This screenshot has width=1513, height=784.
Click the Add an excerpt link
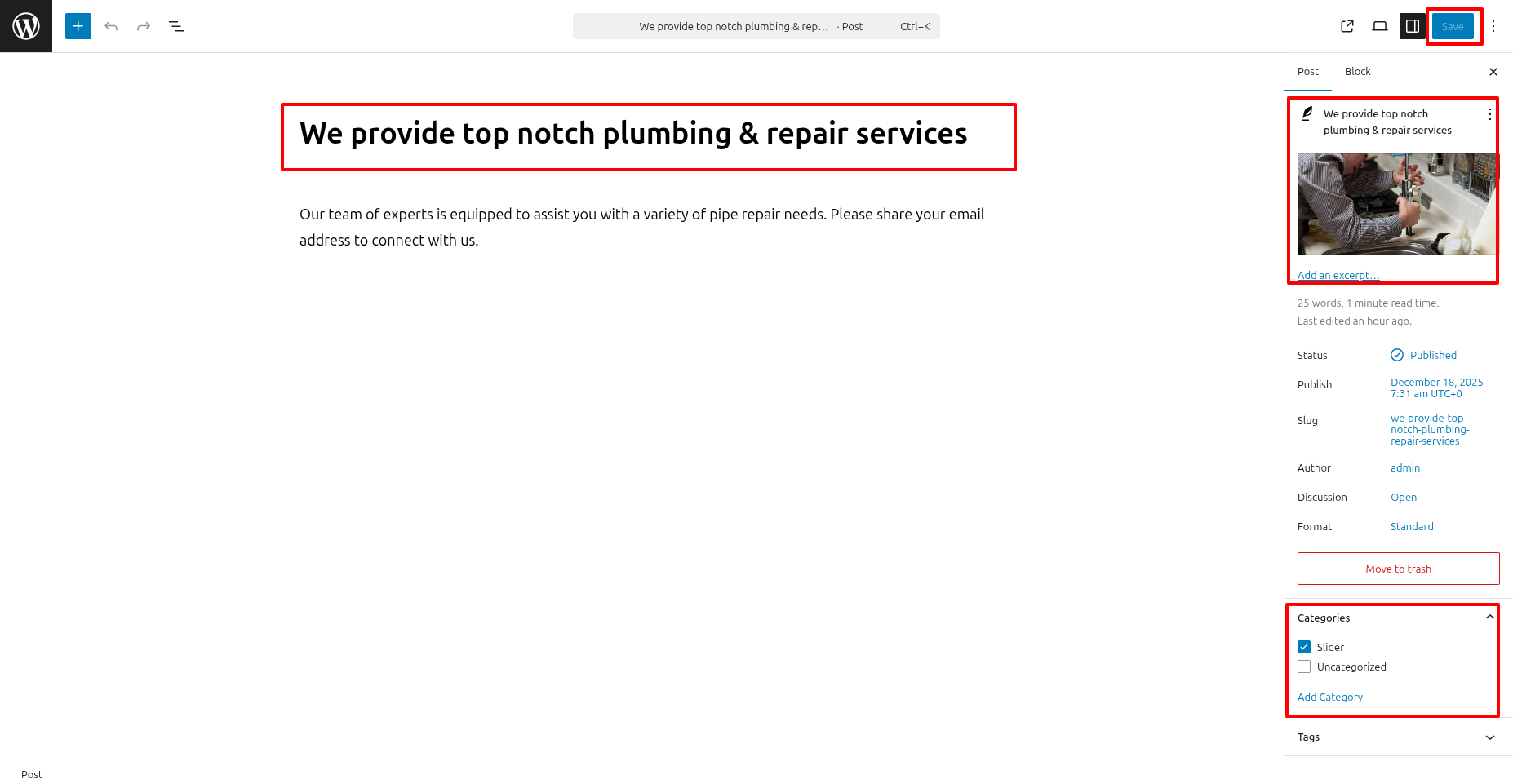point(1338,275)
